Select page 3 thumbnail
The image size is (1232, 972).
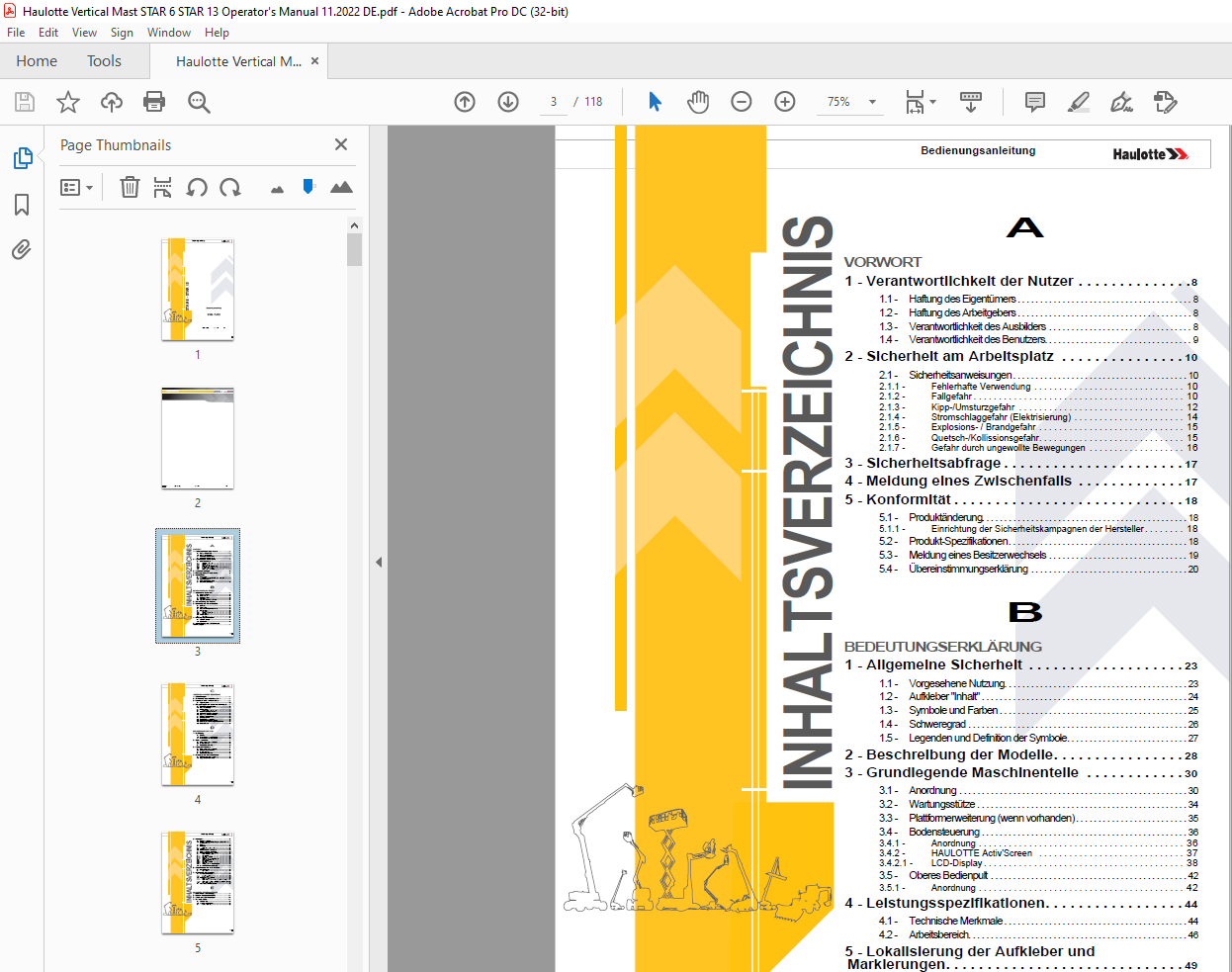click(198, 586)
